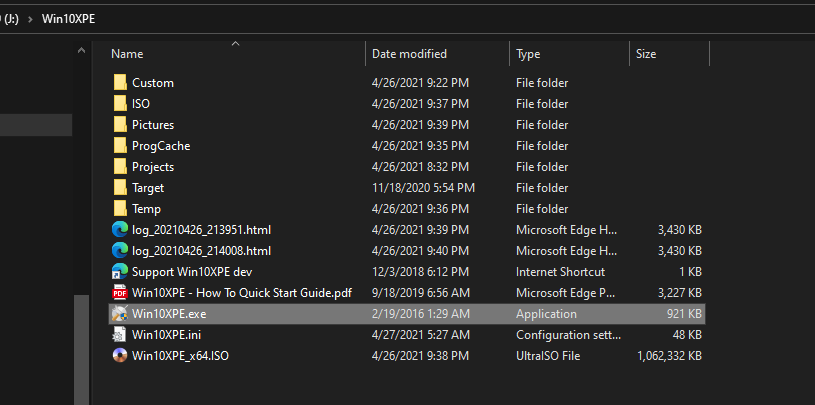Click the Temp folder icon
Viewport: 815px width, 405px height.
120,209
